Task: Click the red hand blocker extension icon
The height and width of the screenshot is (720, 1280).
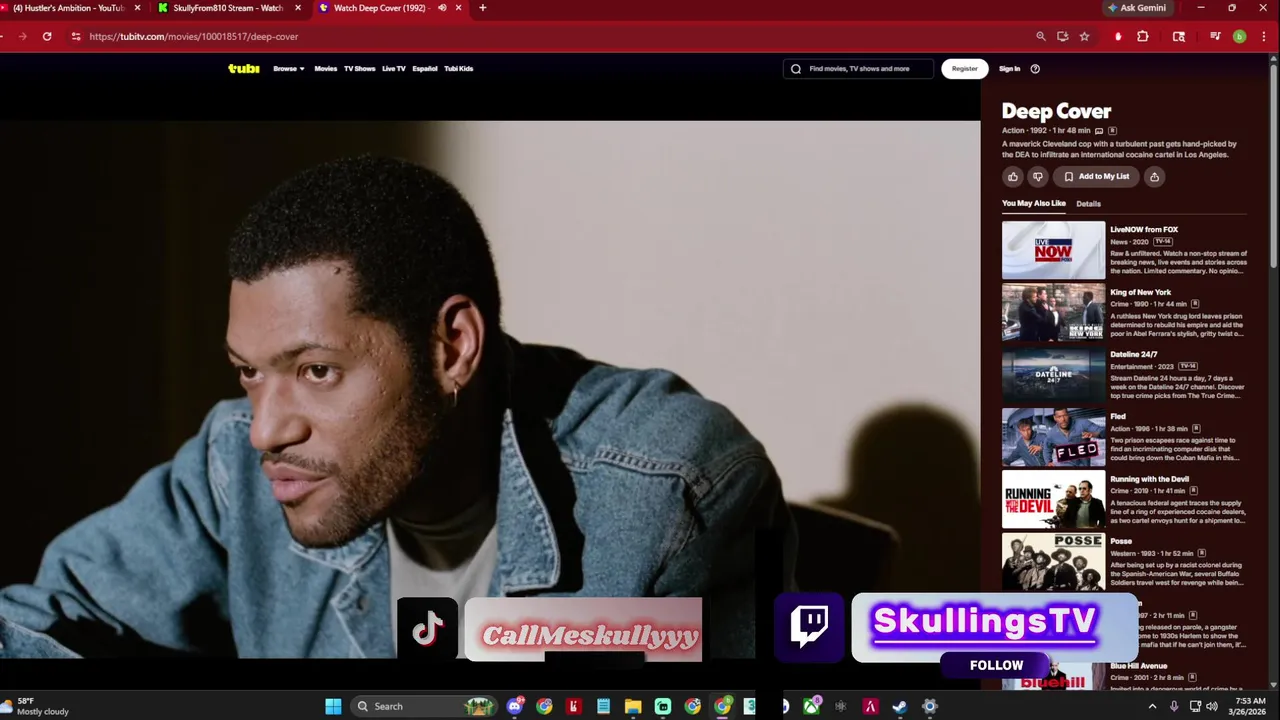Action: [x=1118, y=36]
